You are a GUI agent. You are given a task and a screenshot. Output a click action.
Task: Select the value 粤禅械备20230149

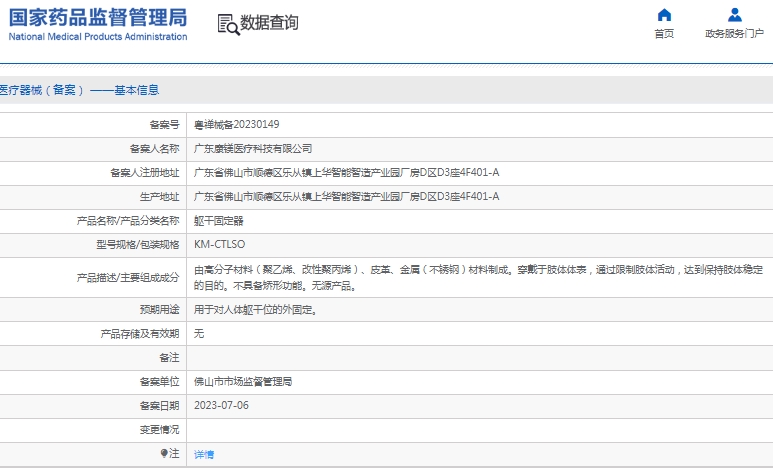tap(237, 124)
